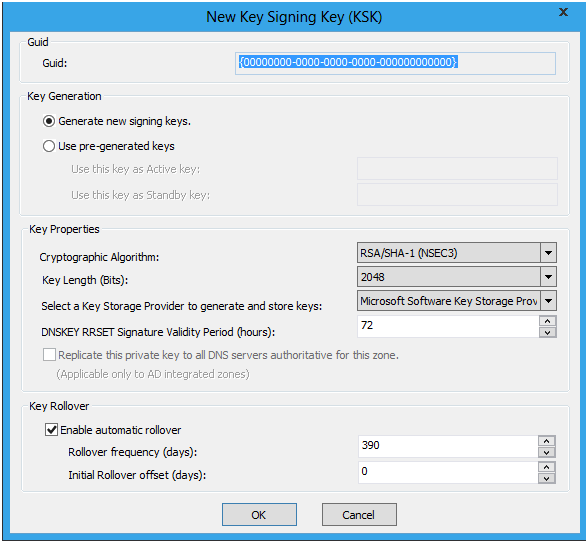The height and width of the screenshot is (543, 588).
Task: Disable the Enable automatic rollover checkbox
Action: (x=51, y=430)
